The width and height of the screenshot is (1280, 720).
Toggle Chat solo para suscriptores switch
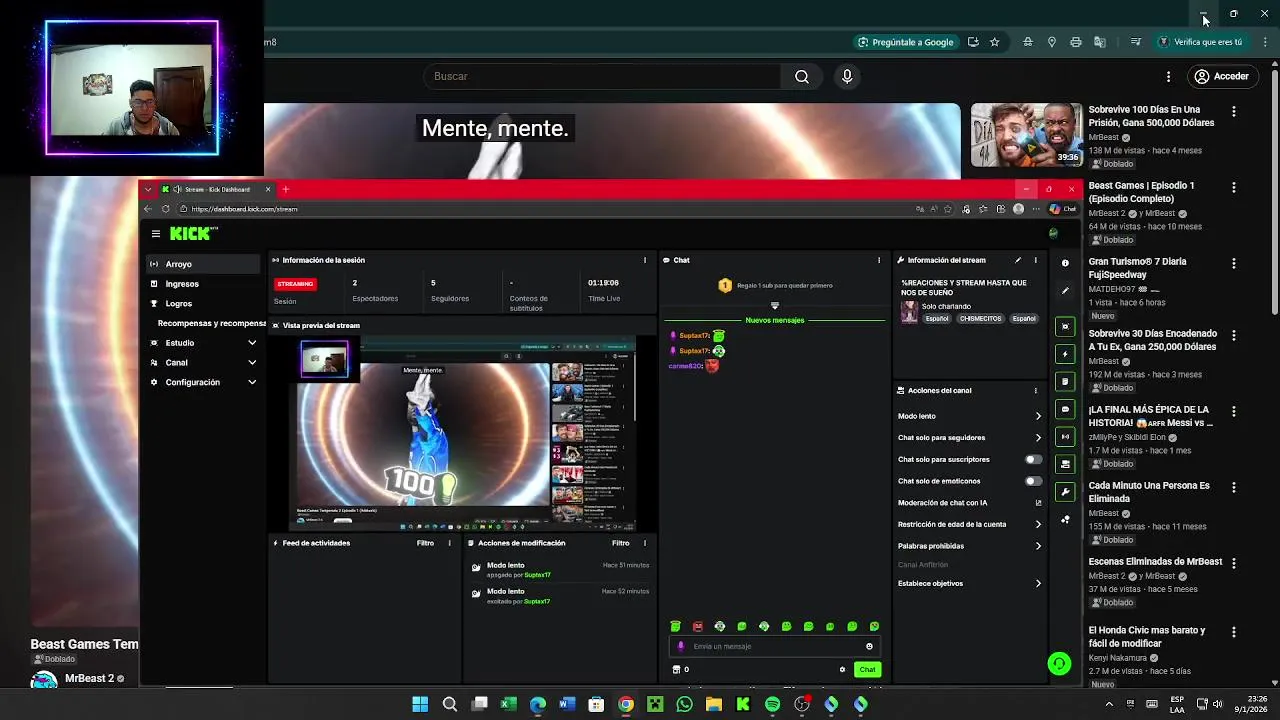(1033, 460)
